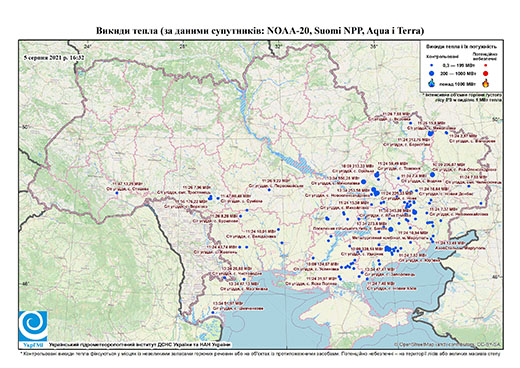
Task: Select the blue flame legend icon
Action: click(x=432, y=83)
